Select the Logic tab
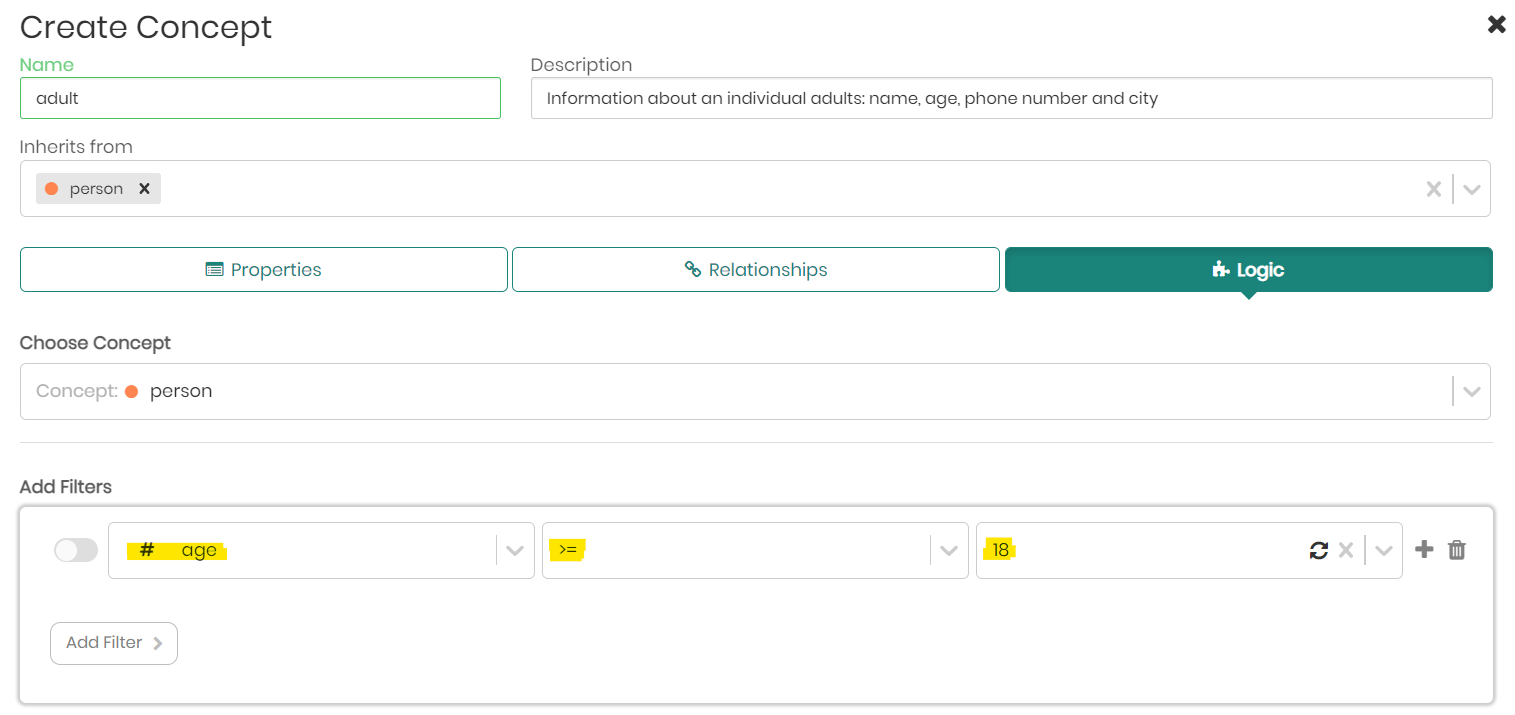Screen dimensions: 1515x715 tap(1248, 270)
